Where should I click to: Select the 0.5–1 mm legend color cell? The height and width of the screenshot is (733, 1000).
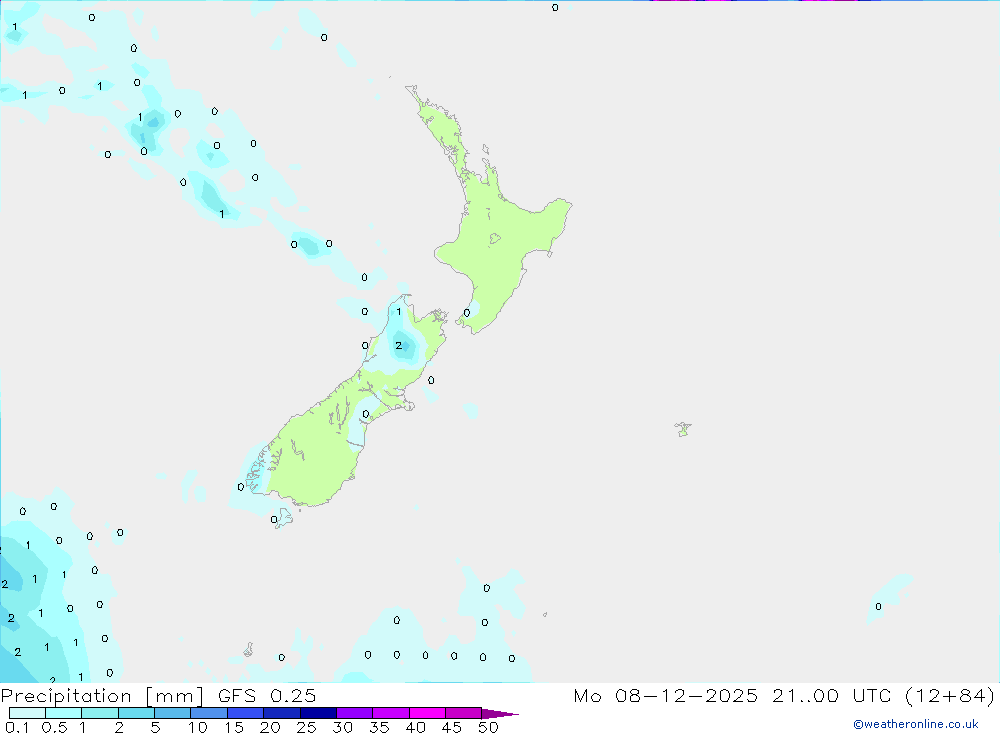click(63, 713)
